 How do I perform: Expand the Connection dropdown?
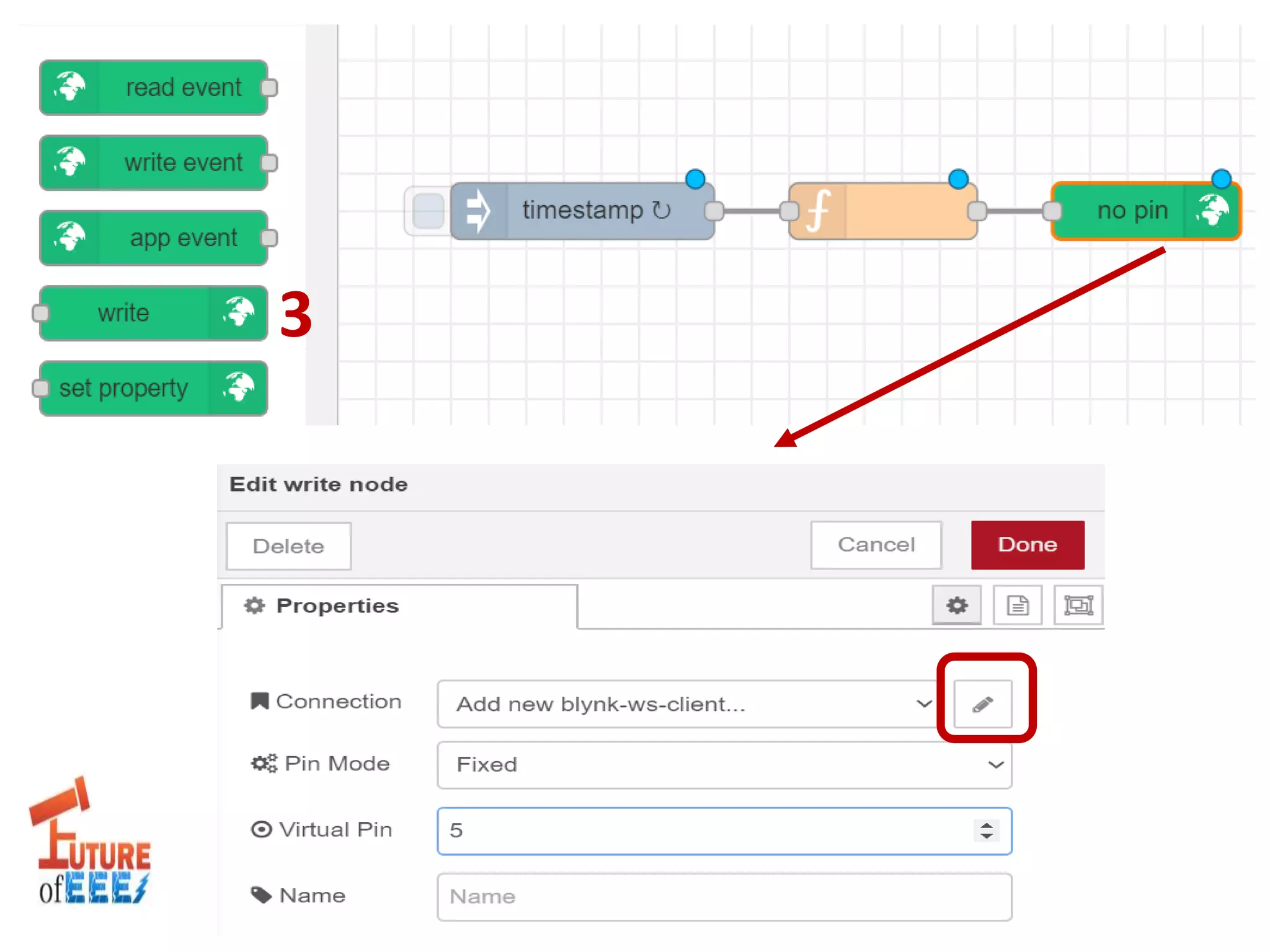pyautogui.click(x=686, y=704)
